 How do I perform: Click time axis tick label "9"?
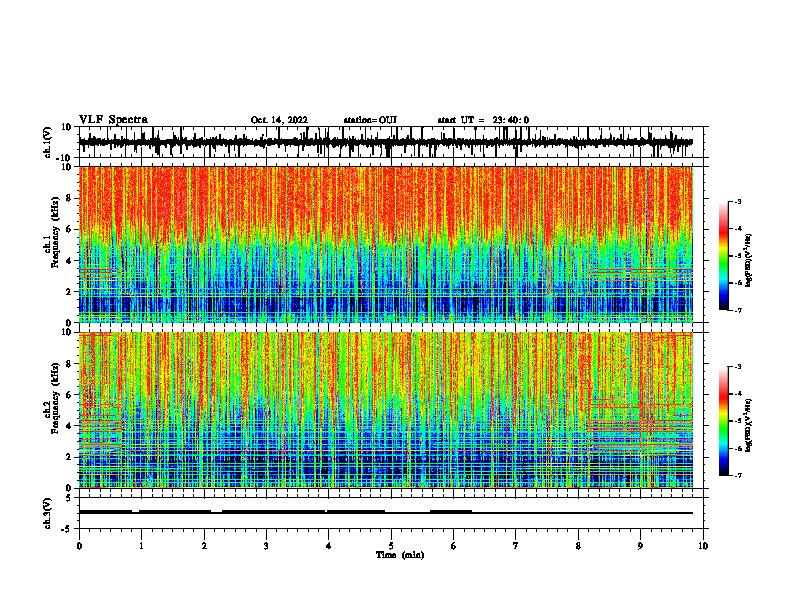(x=640, y=546)
